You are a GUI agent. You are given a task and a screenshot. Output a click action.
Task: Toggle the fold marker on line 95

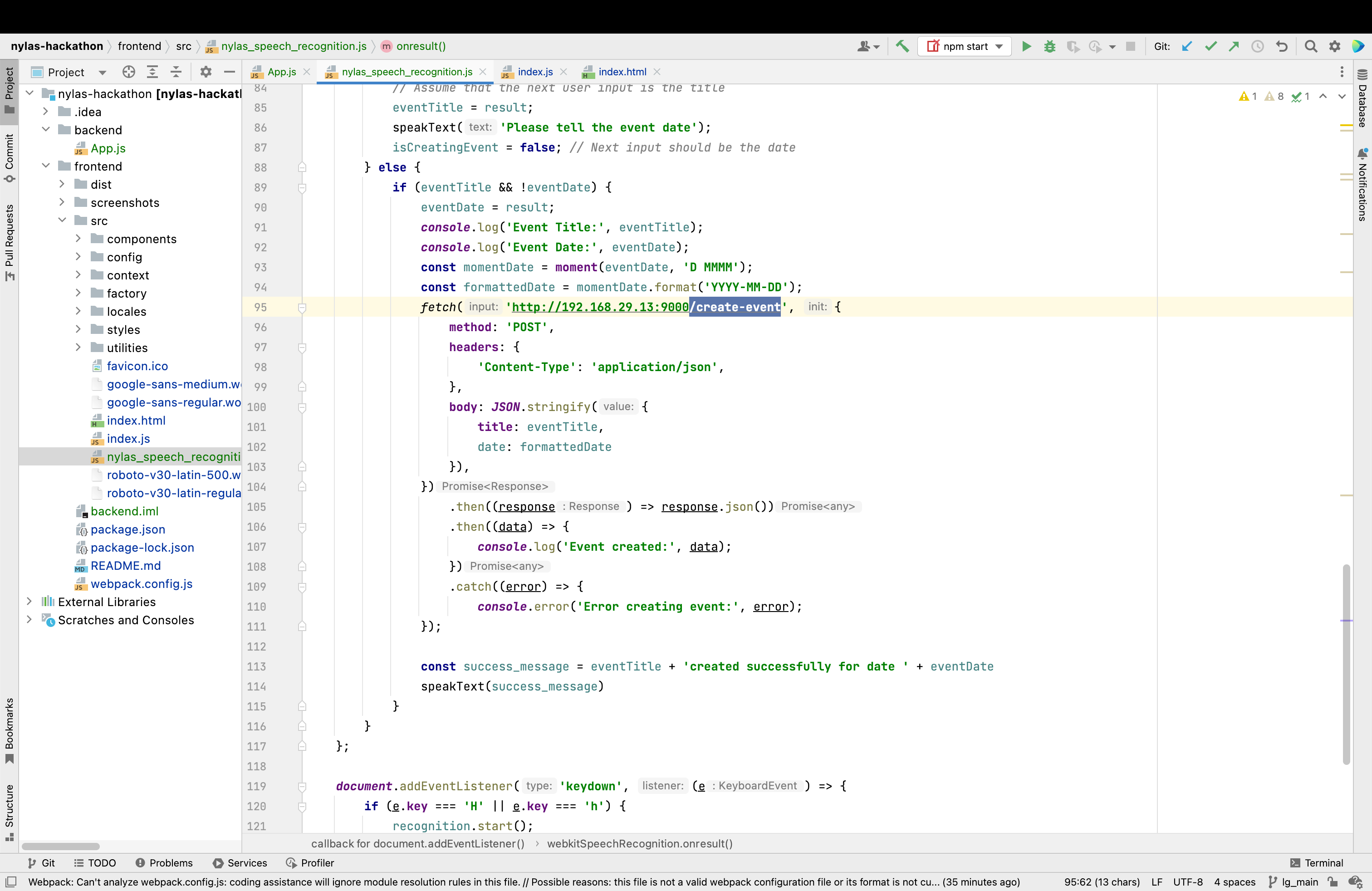click(x=302, y=307)
